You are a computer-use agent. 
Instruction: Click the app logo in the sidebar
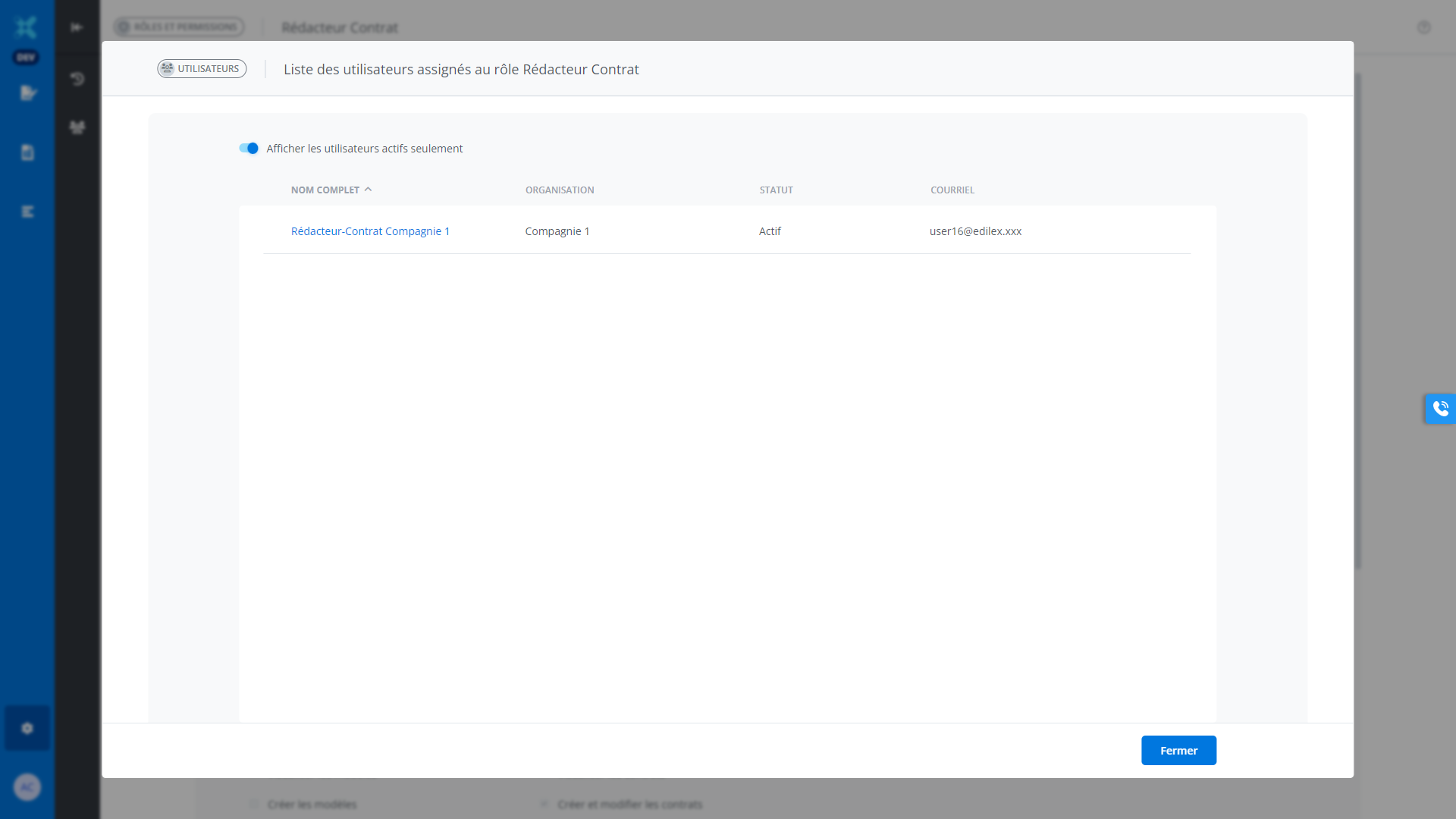[x=27, y=28]
